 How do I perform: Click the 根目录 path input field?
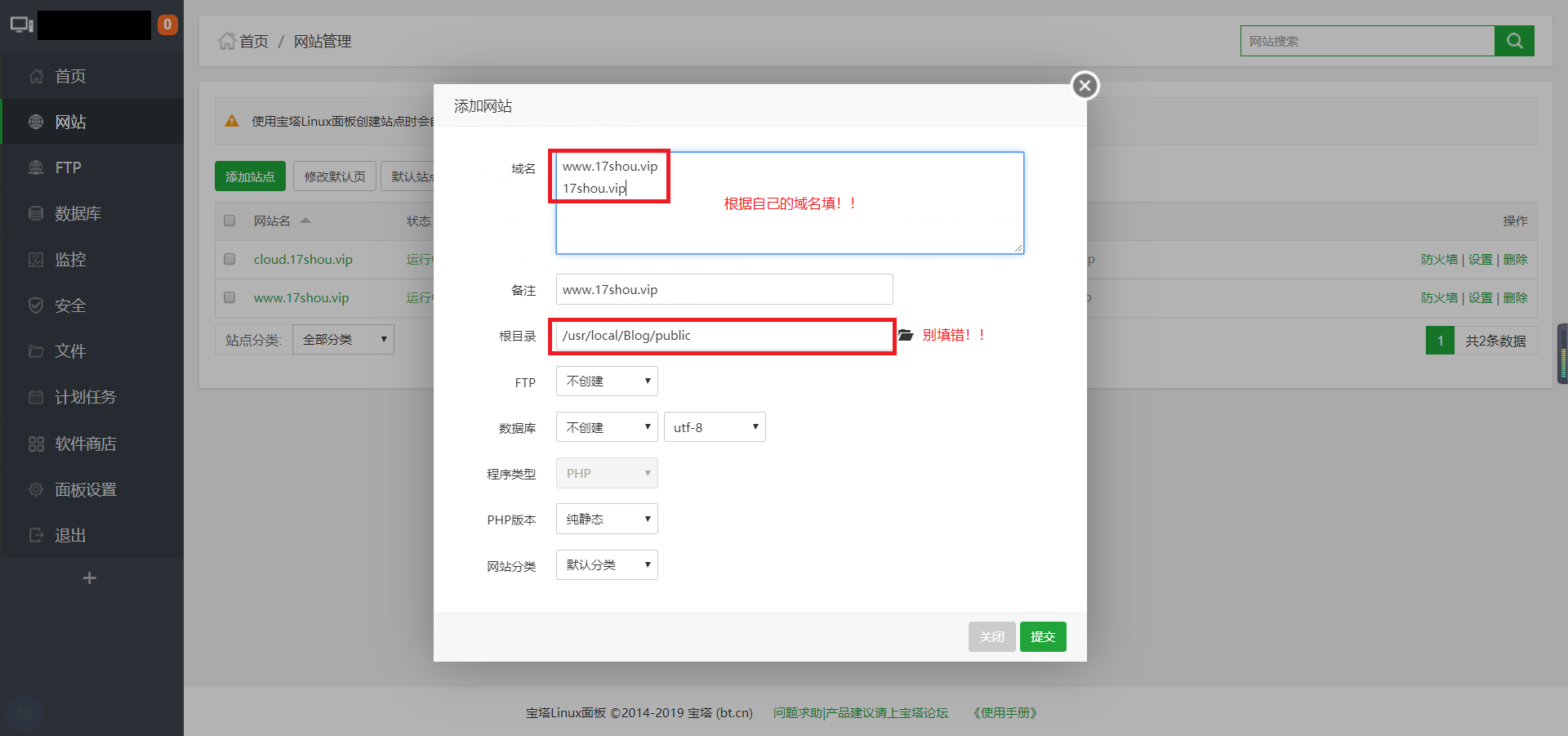724,336
